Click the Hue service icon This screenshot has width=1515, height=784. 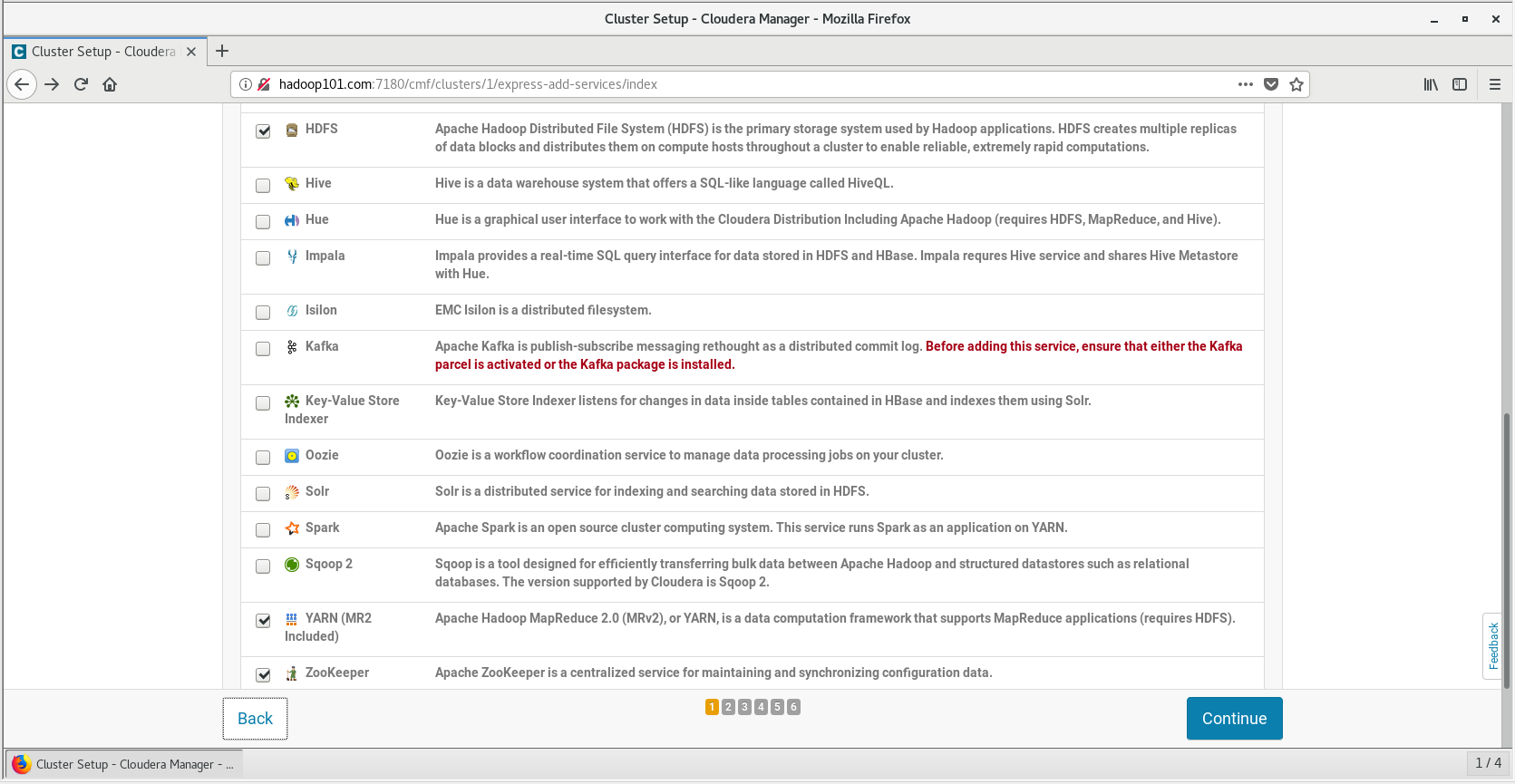(292, 220)
